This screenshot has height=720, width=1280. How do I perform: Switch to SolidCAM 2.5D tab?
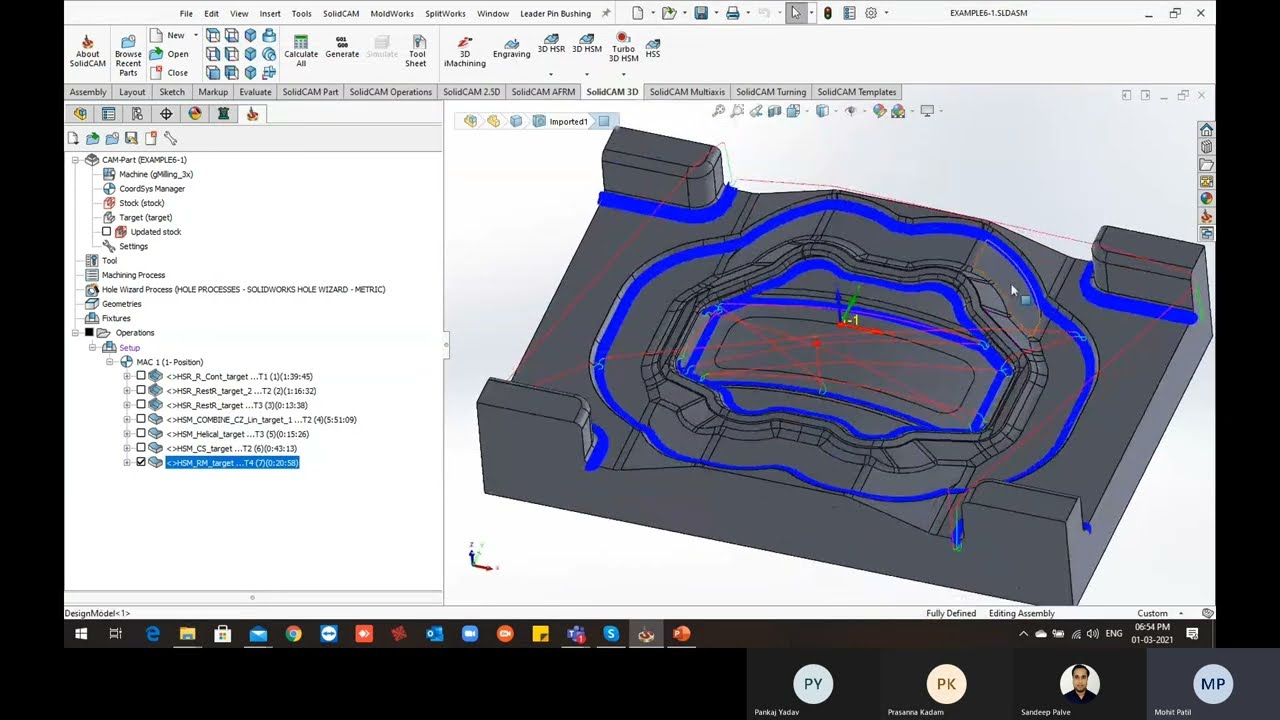coord(471,92)
